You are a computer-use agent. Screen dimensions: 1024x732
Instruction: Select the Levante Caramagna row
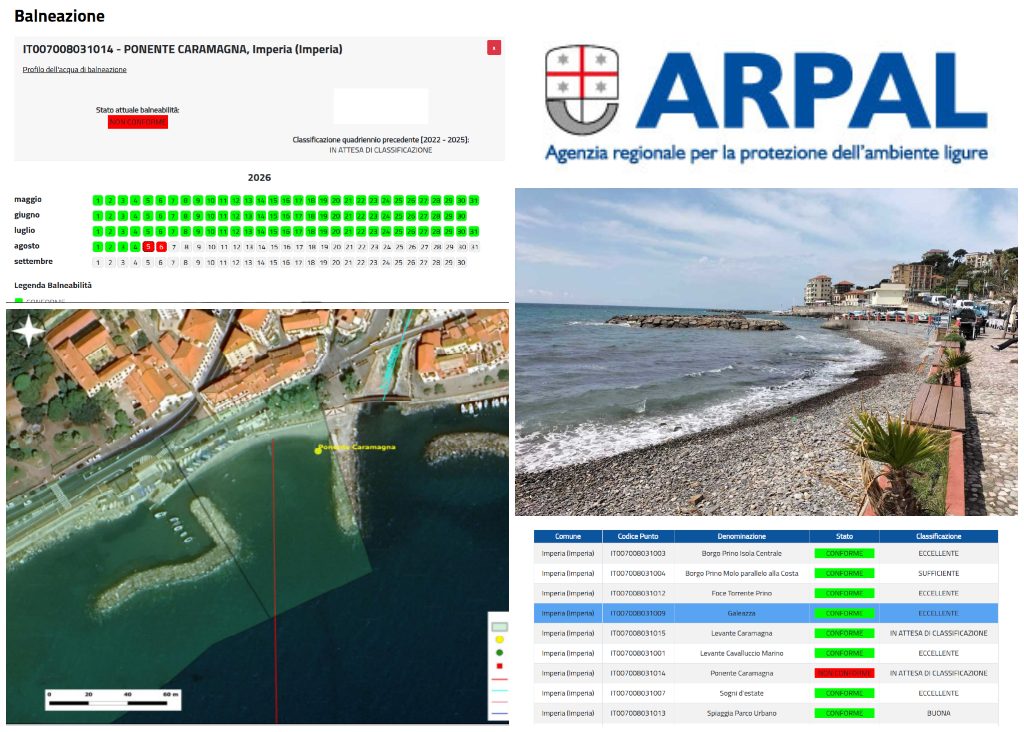[766, 633]
